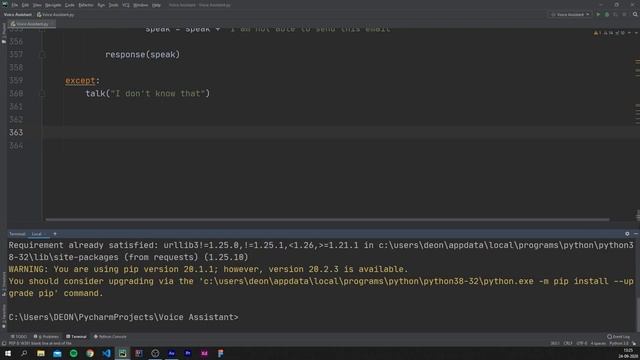Change file encoding UTF-8 in status bar
The width and height of the screenshot is (640, 360).
click(x=582, y=343)
